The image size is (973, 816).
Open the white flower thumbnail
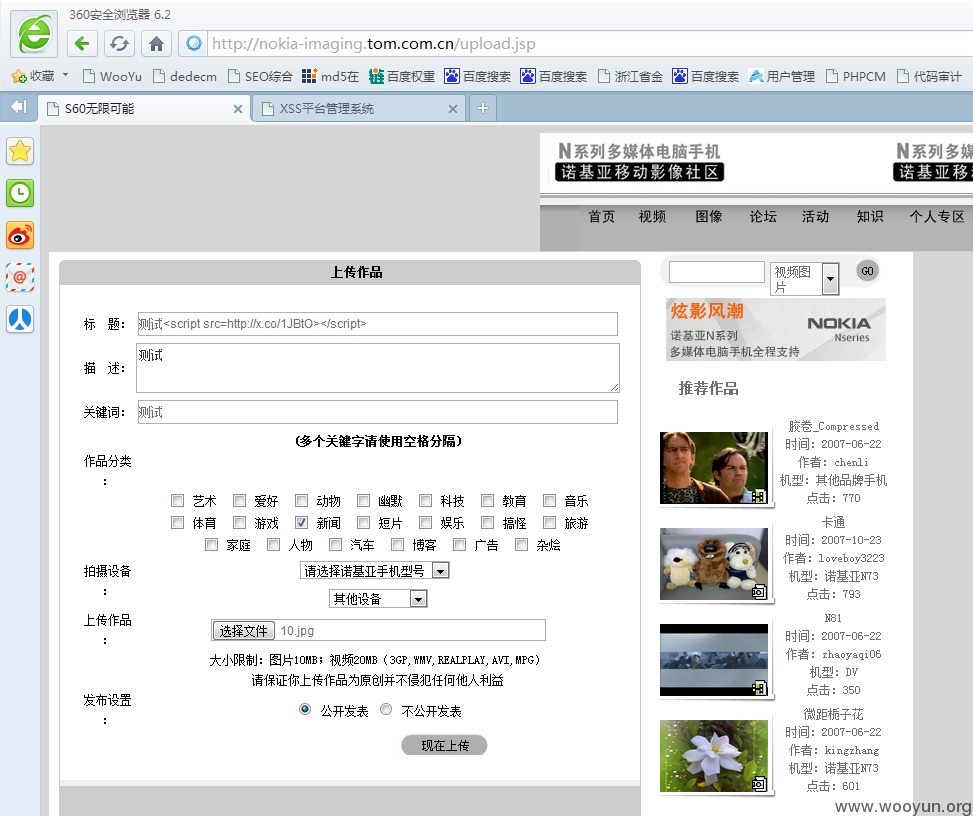(714, 756)
